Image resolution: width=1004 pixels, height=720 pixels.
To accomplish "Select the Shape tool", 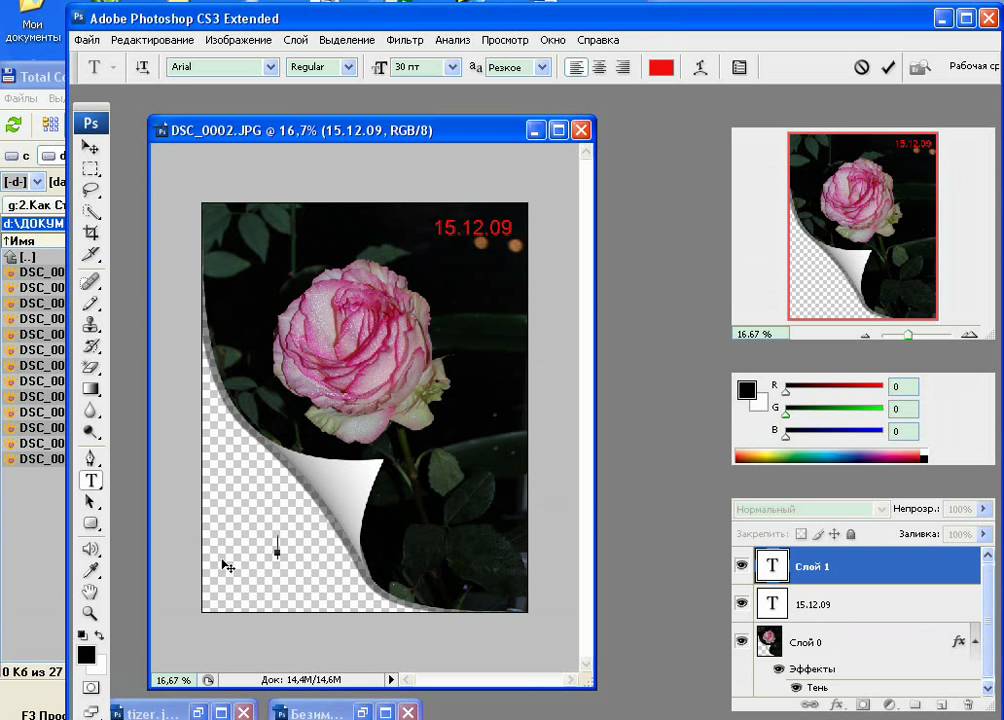I will (90, 523).
